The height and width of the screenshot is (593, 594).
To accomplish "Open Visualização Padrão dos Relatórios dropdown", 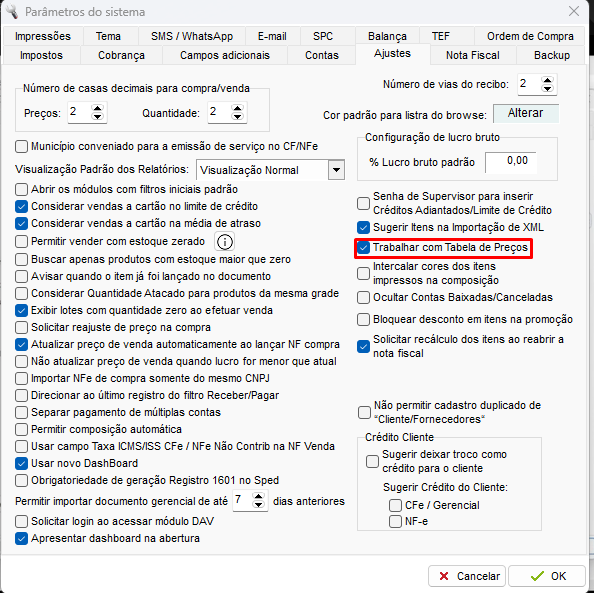I will [336, 170].
